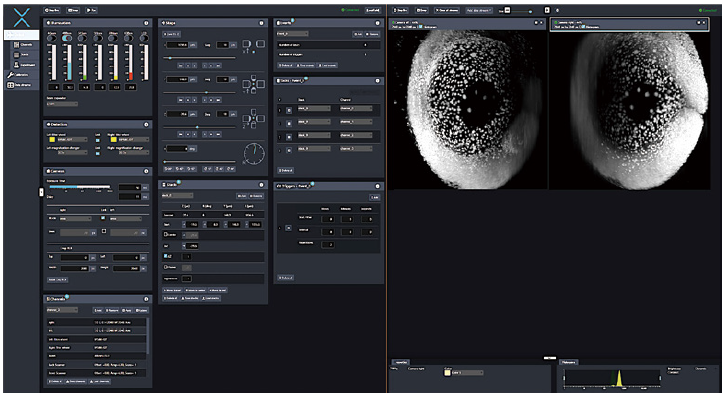Click the row icon beside channel_2 in Stacks
Viewport: 726px width, 397px height.
click(289, 137)
